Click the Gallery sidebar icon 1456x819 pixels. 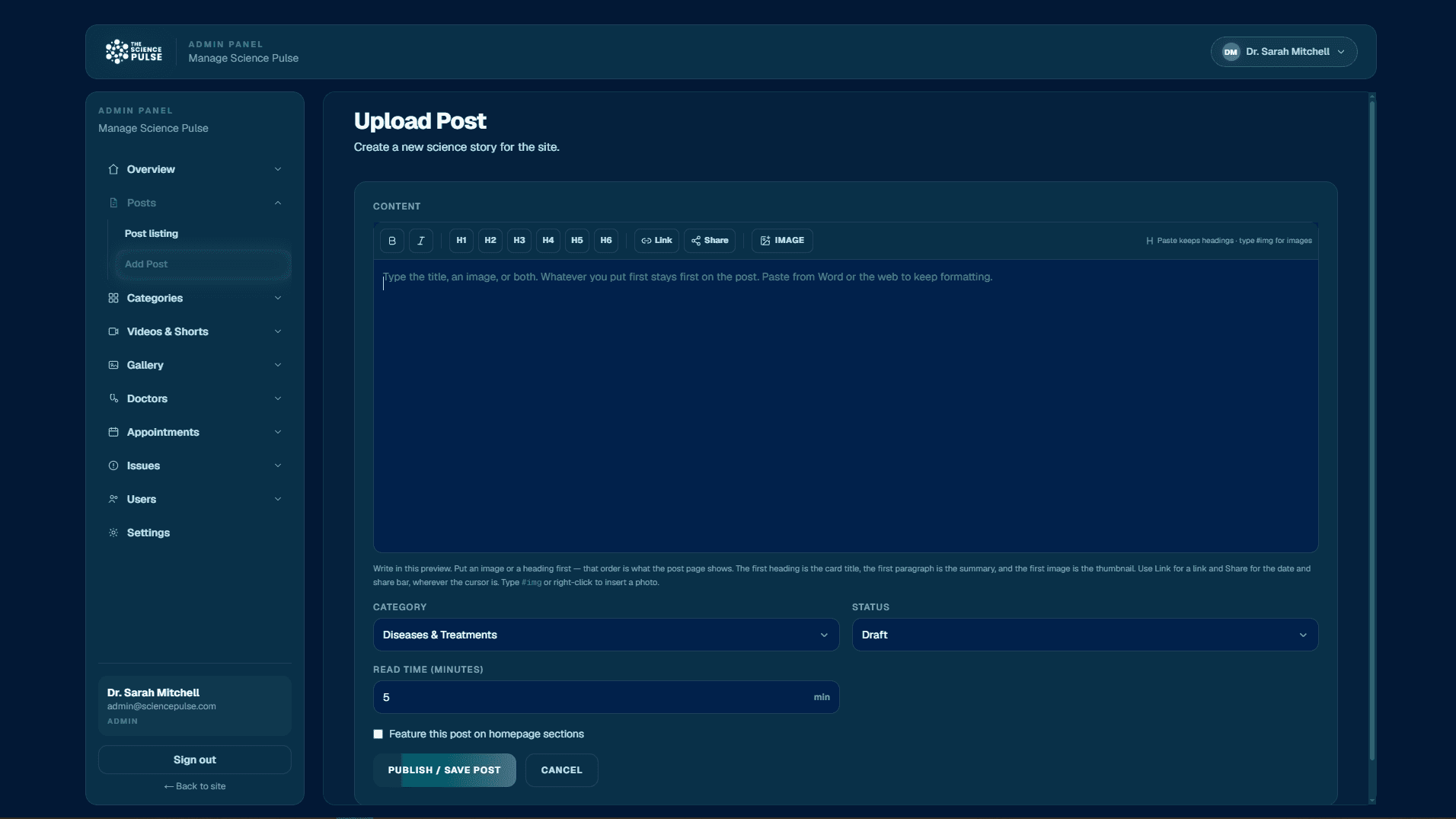pos(113,365)
